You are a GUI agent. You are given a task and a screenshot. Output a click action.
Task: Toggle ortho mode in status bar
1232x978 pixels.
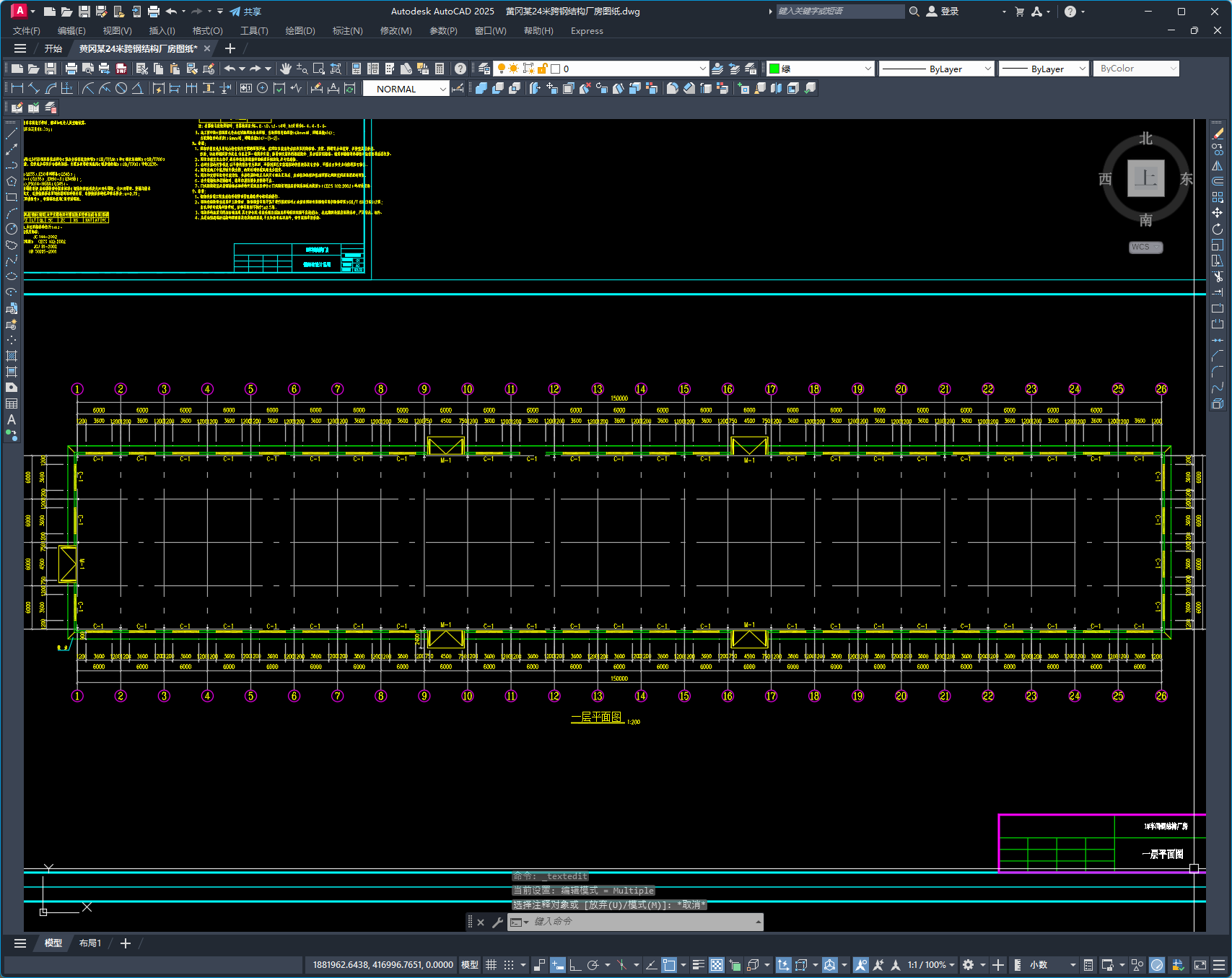click(x=575, y=965)
